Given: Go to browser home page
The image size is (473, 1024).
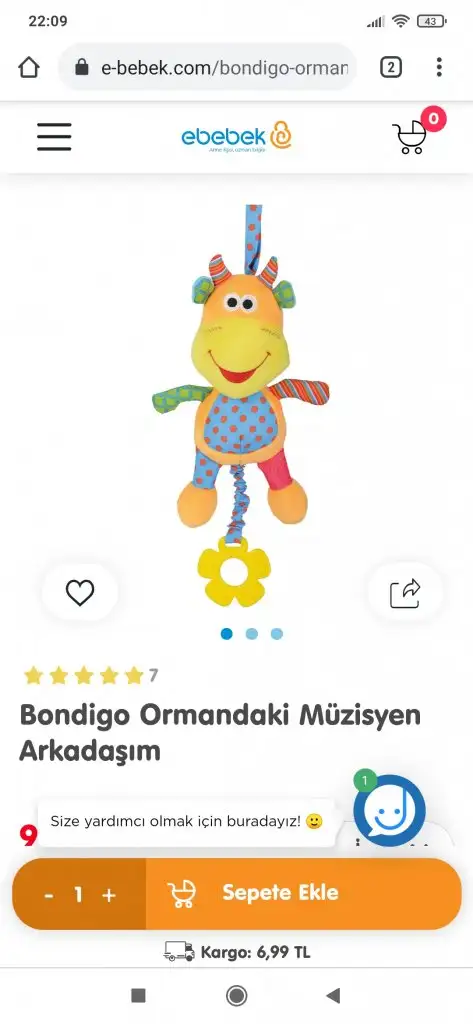Looking at the screenshot, I should 29,67.
